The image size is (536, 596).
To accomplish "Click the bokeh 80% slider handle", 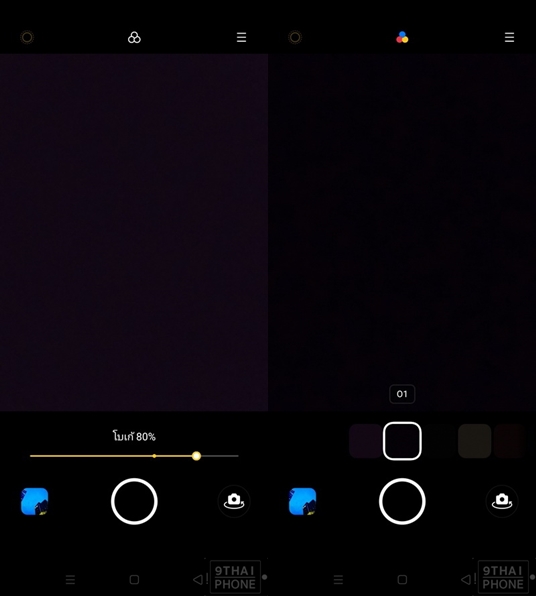I will click(x=196, y=456).
